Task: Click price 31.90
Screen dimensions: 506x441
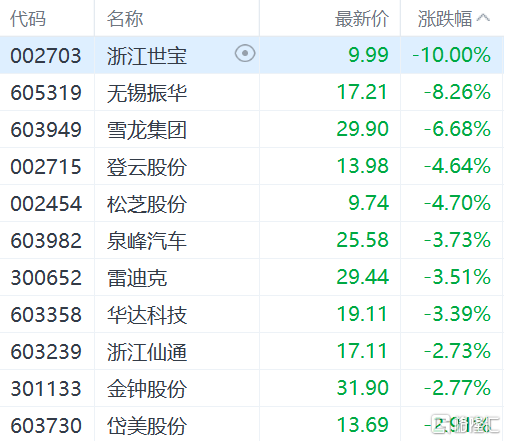Action: click(362, 388)
